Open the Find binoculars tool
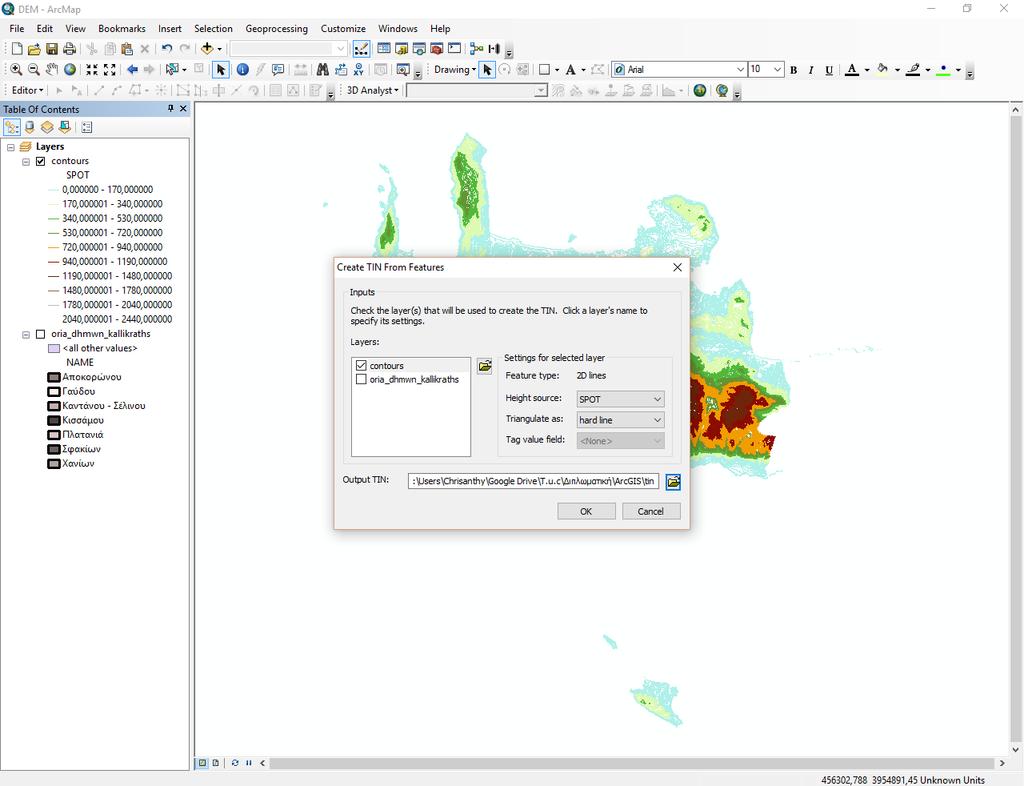This screenshot has width=1024, height=786. 323,69
